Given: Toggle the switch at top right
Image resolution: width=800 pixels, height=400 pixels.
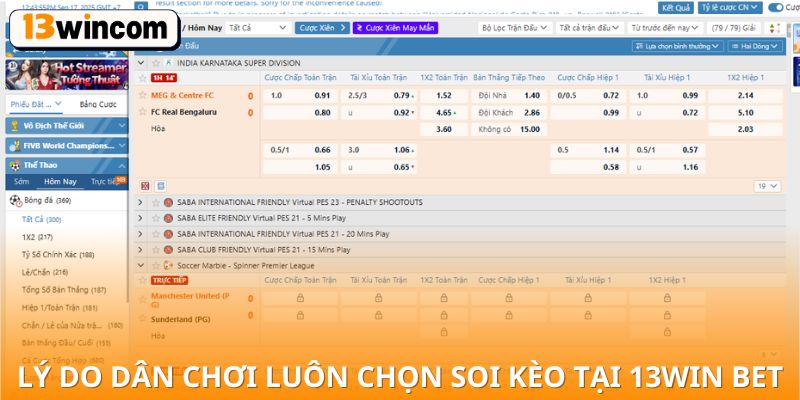Looking at the screenshot, I should coord(776,7).
